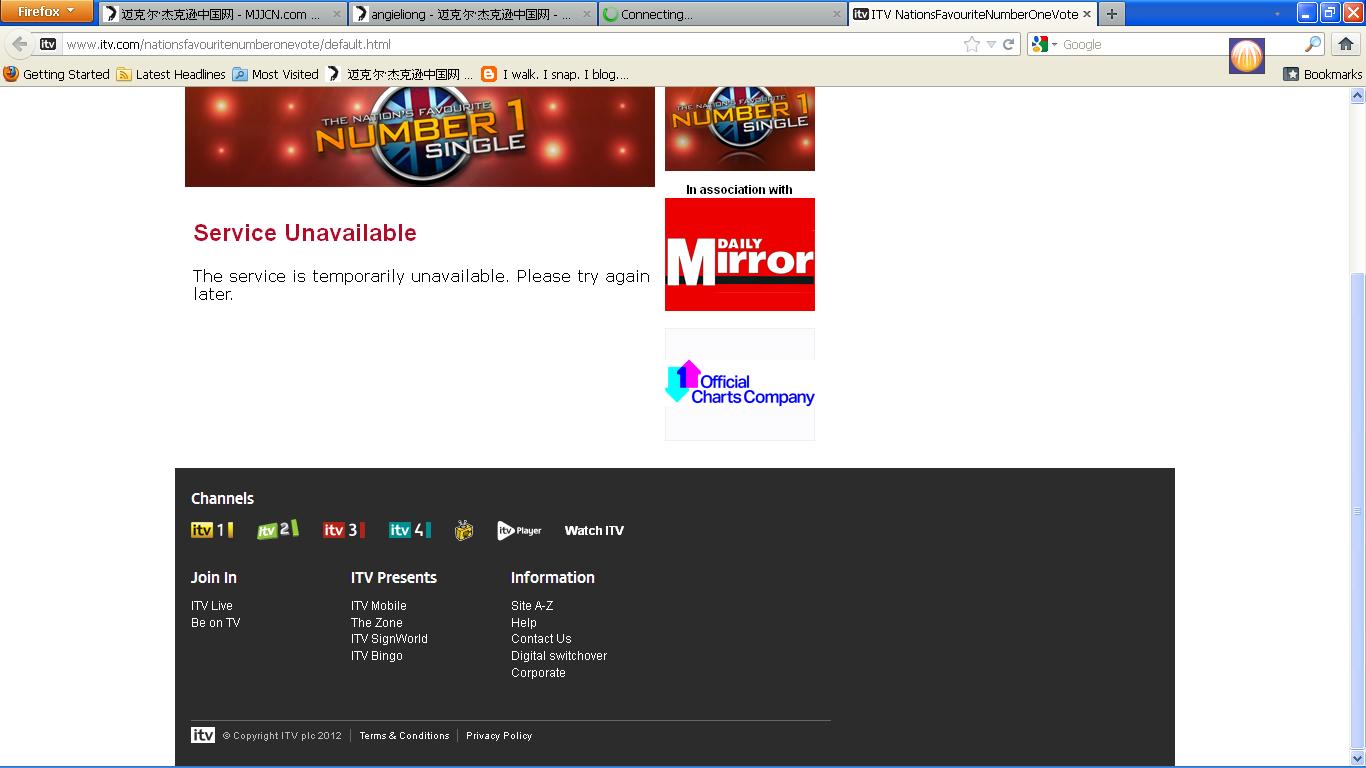Open a new tab with plus button
The image size is (1366, 768).
click(1111, 14)
